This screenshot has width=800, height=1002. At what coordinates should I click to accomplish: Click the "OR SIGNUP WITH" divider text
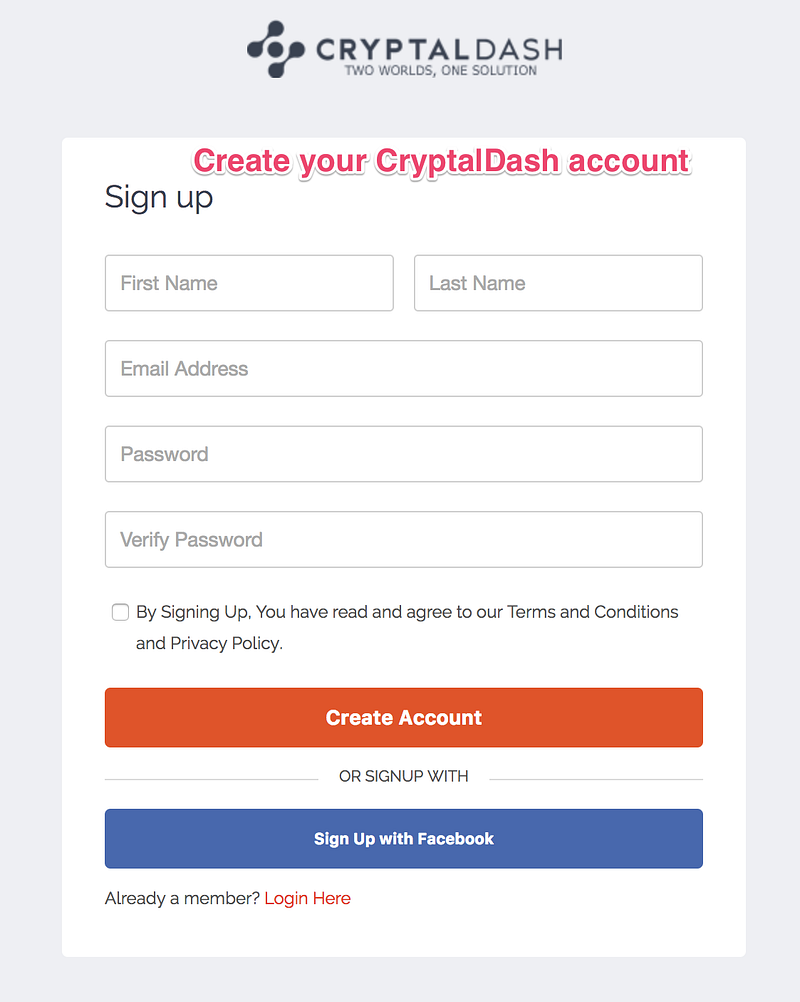tap(403, 776)
